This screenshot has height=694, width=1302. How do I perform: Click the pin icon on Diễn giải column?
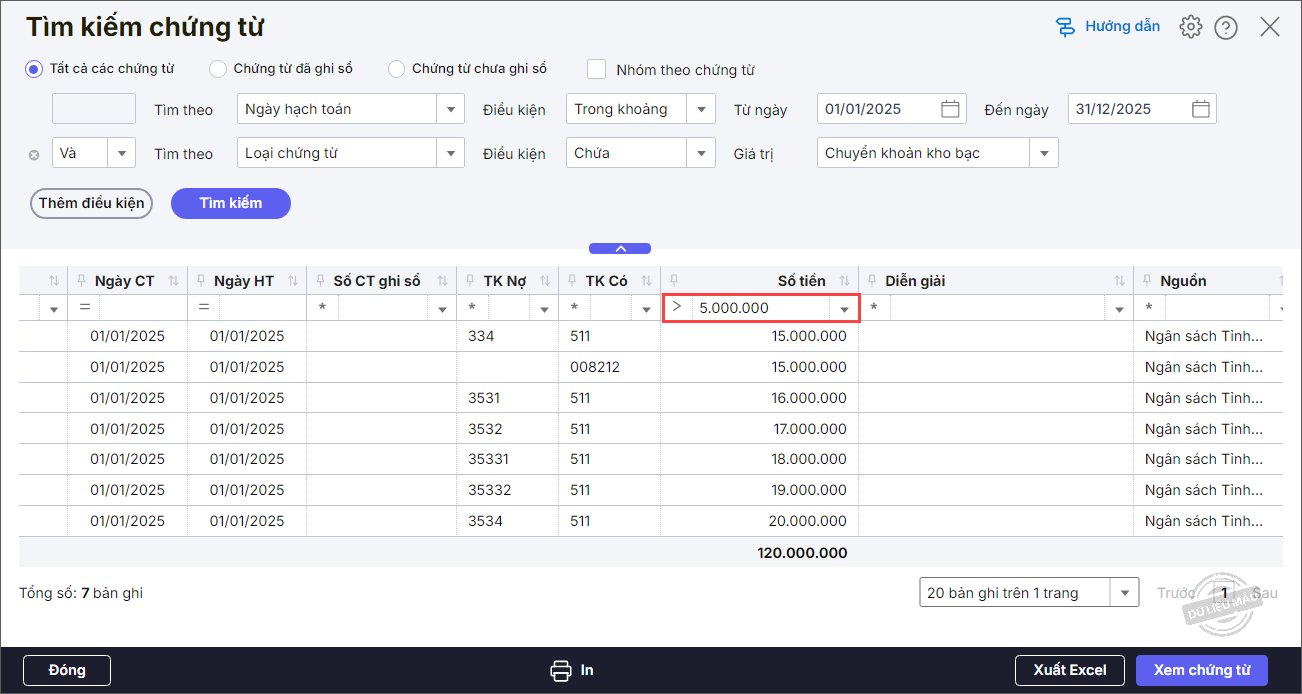870,281
